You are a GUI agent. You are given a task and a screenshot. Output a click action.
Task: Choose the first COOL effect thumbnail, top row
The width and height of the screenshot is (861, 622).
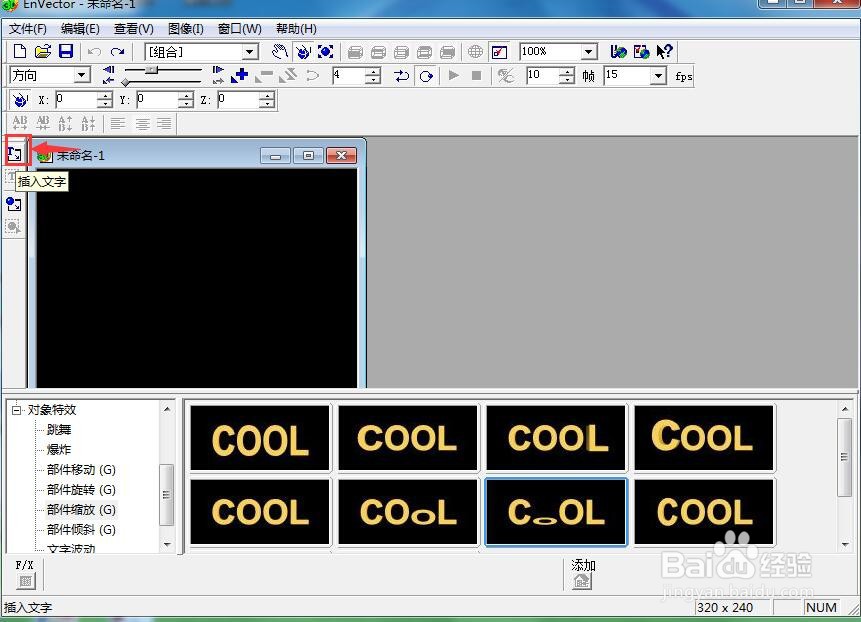point(260,438)
